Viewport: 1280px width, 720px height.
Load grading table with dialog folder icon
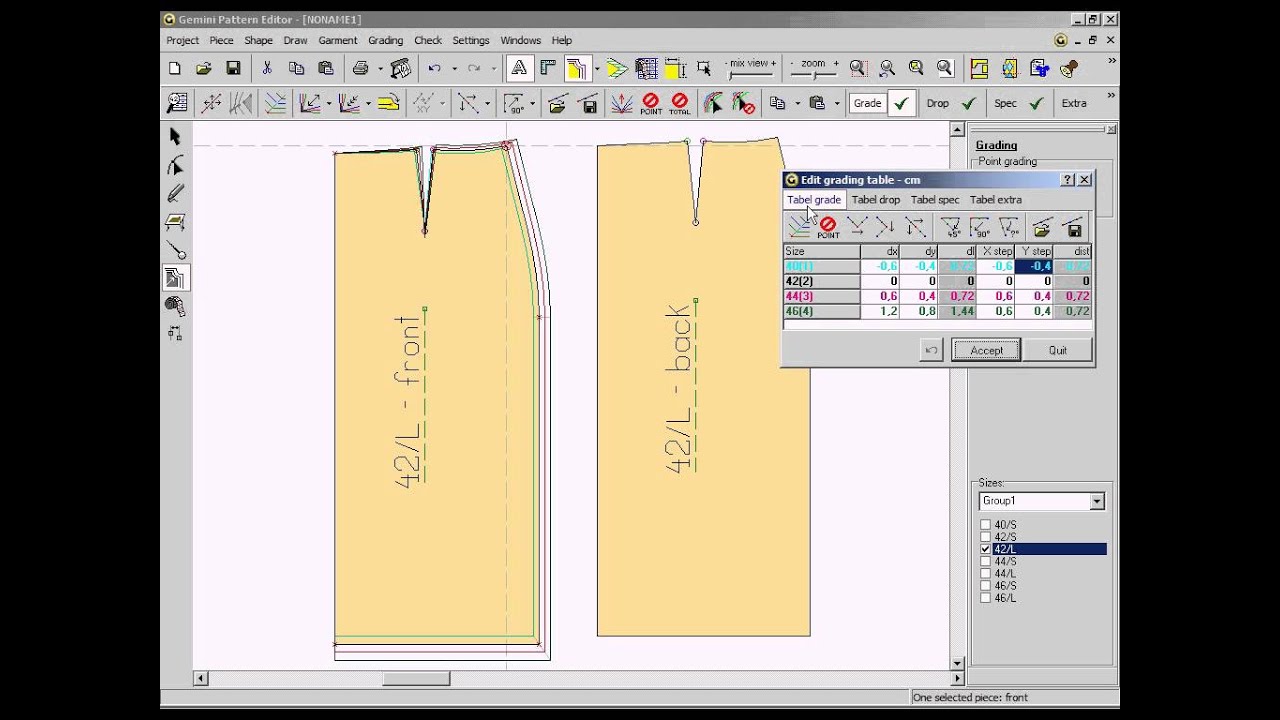(1042, 228)
